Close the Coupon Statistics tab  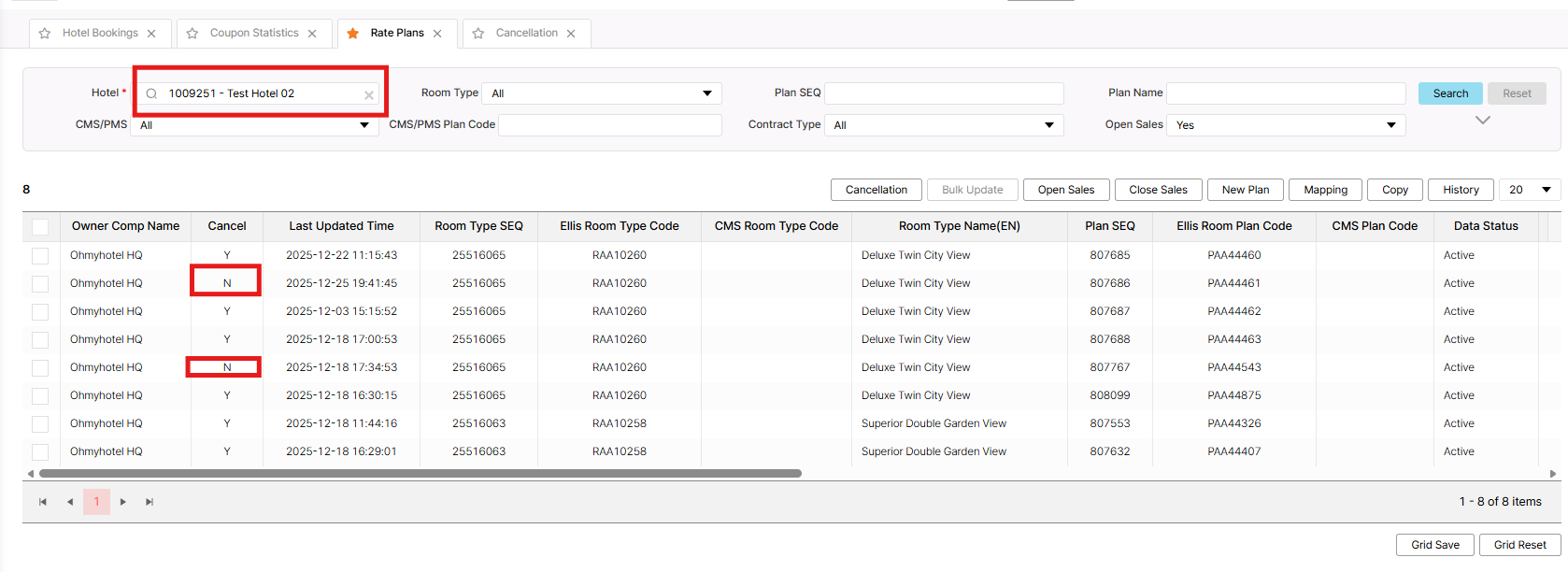pos(312,34)
